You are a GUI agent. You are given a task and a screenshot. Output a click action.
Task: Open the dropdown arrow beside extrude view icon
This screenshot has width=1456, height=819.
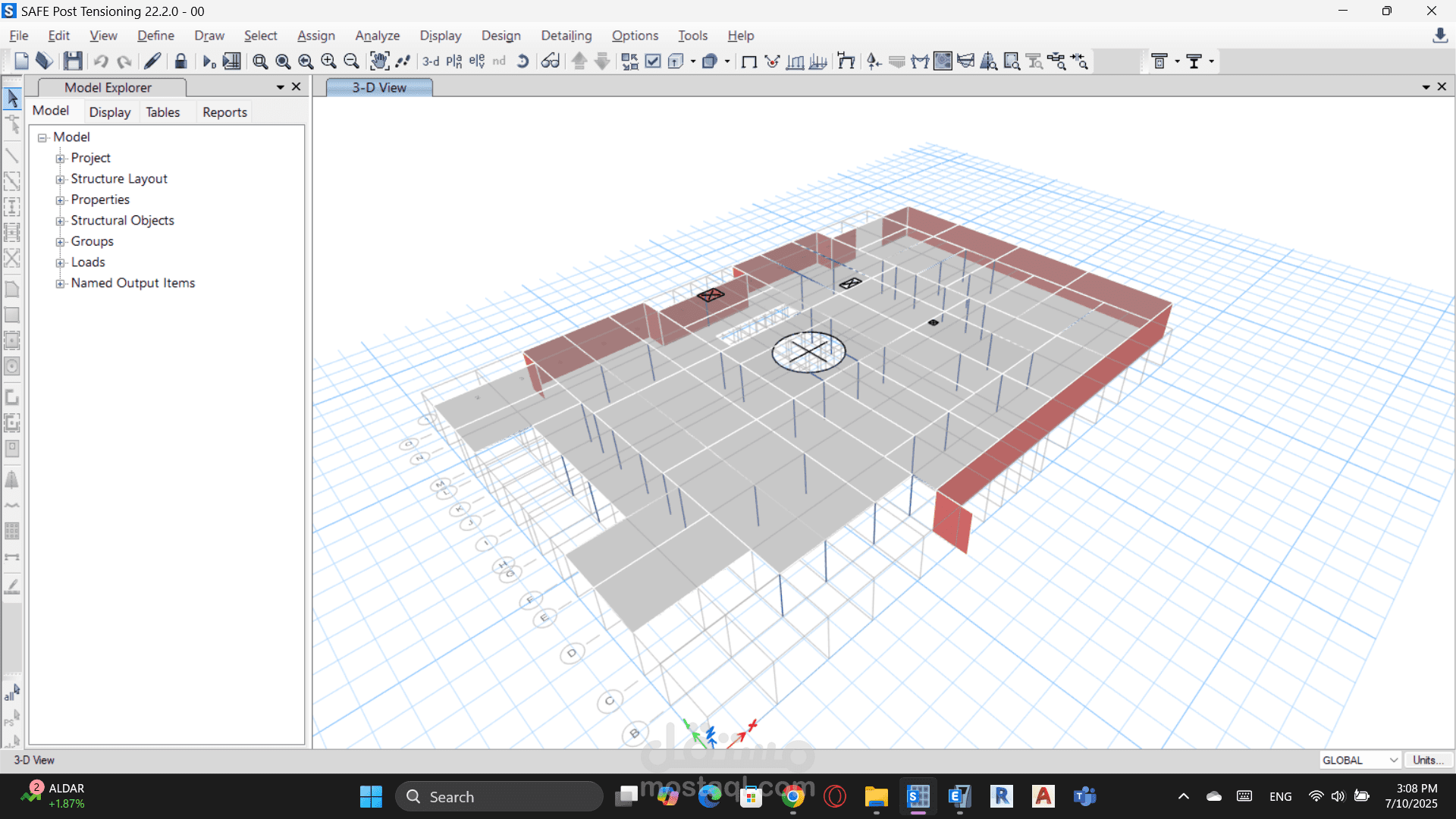693,61
